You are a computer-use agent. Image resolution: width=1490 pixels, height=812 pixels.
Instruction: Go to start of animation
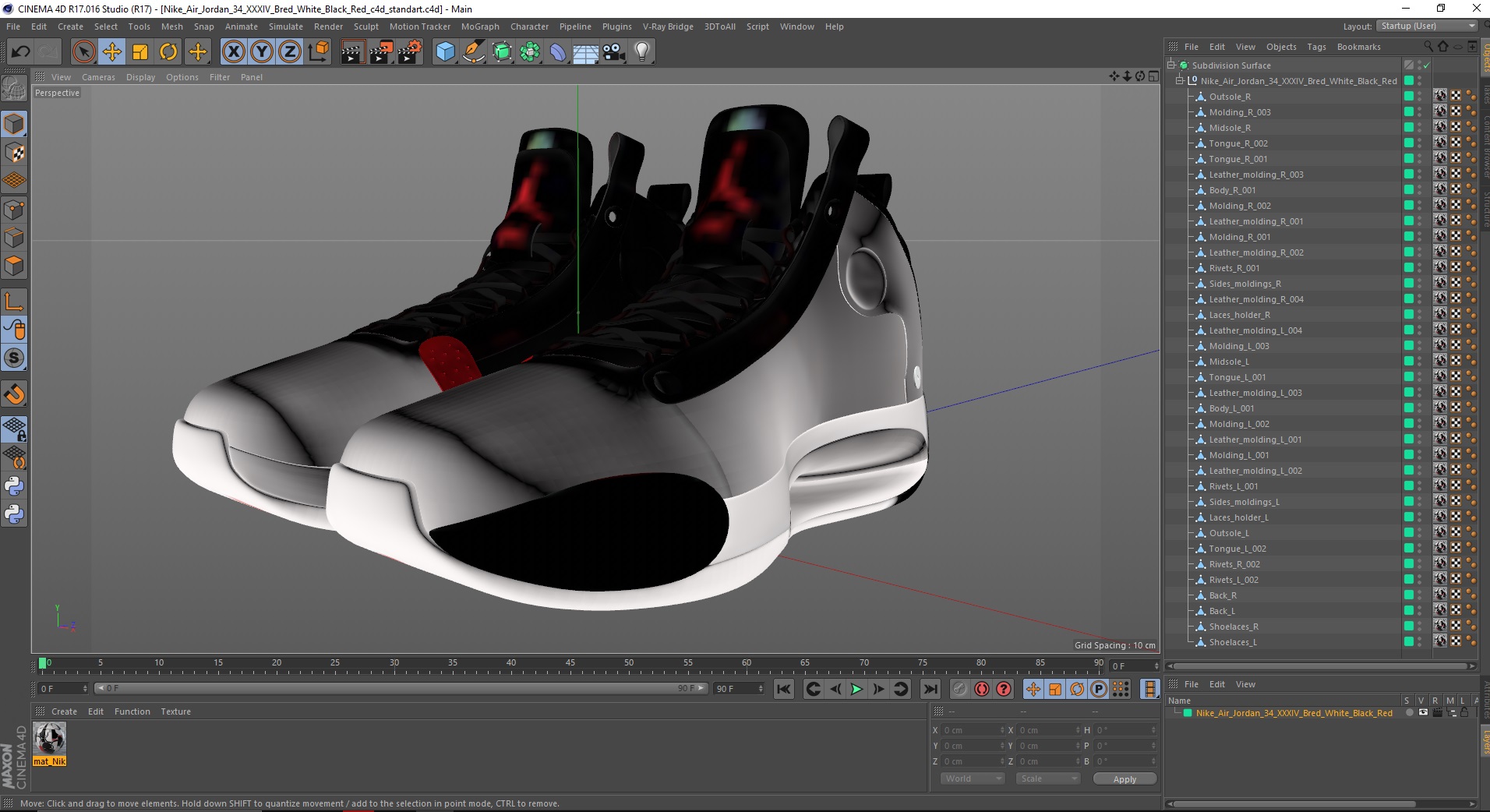tap(784, 689)
